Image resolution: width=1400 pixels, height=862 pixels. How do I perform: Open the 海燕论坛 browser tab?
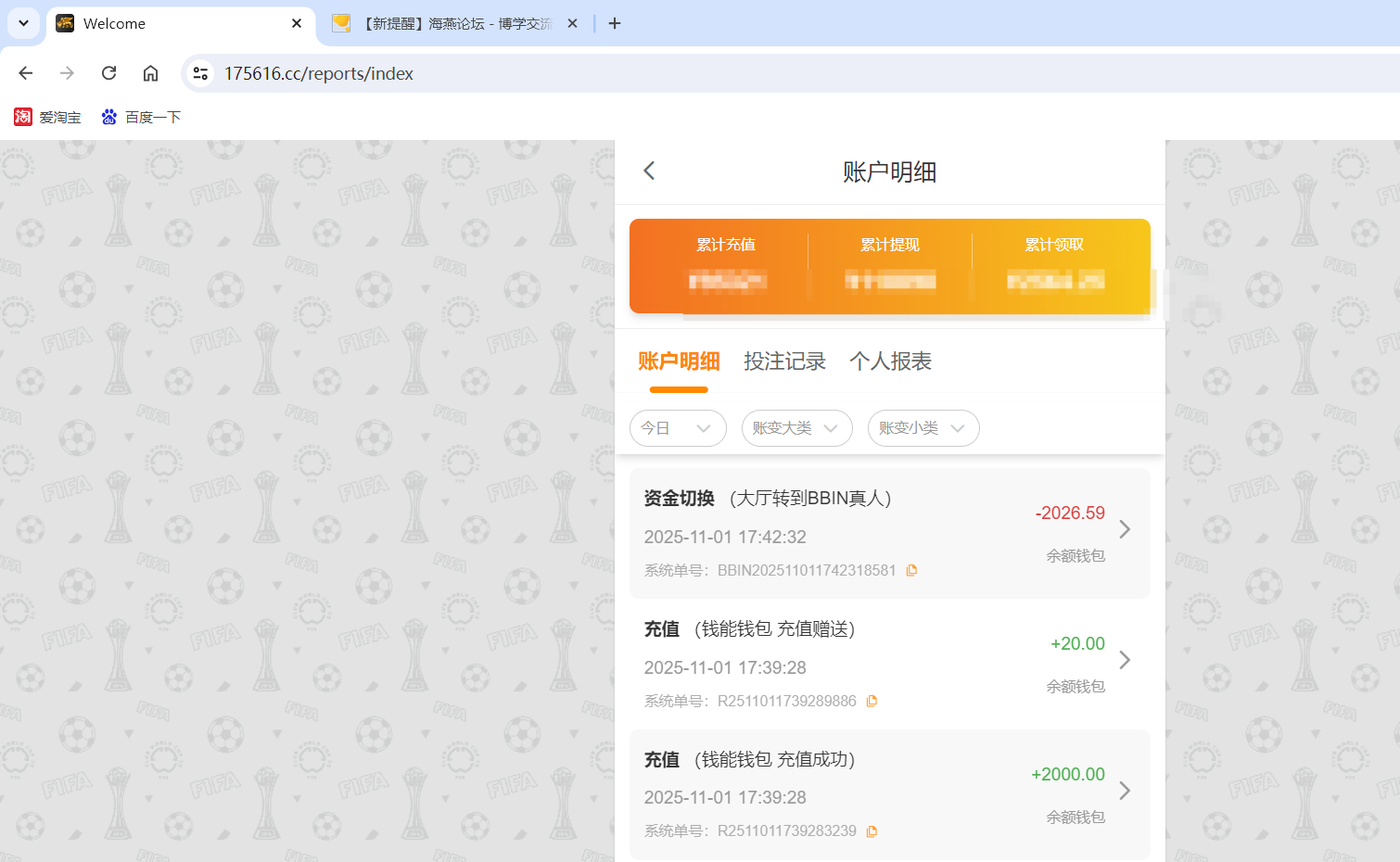[445, 23]
